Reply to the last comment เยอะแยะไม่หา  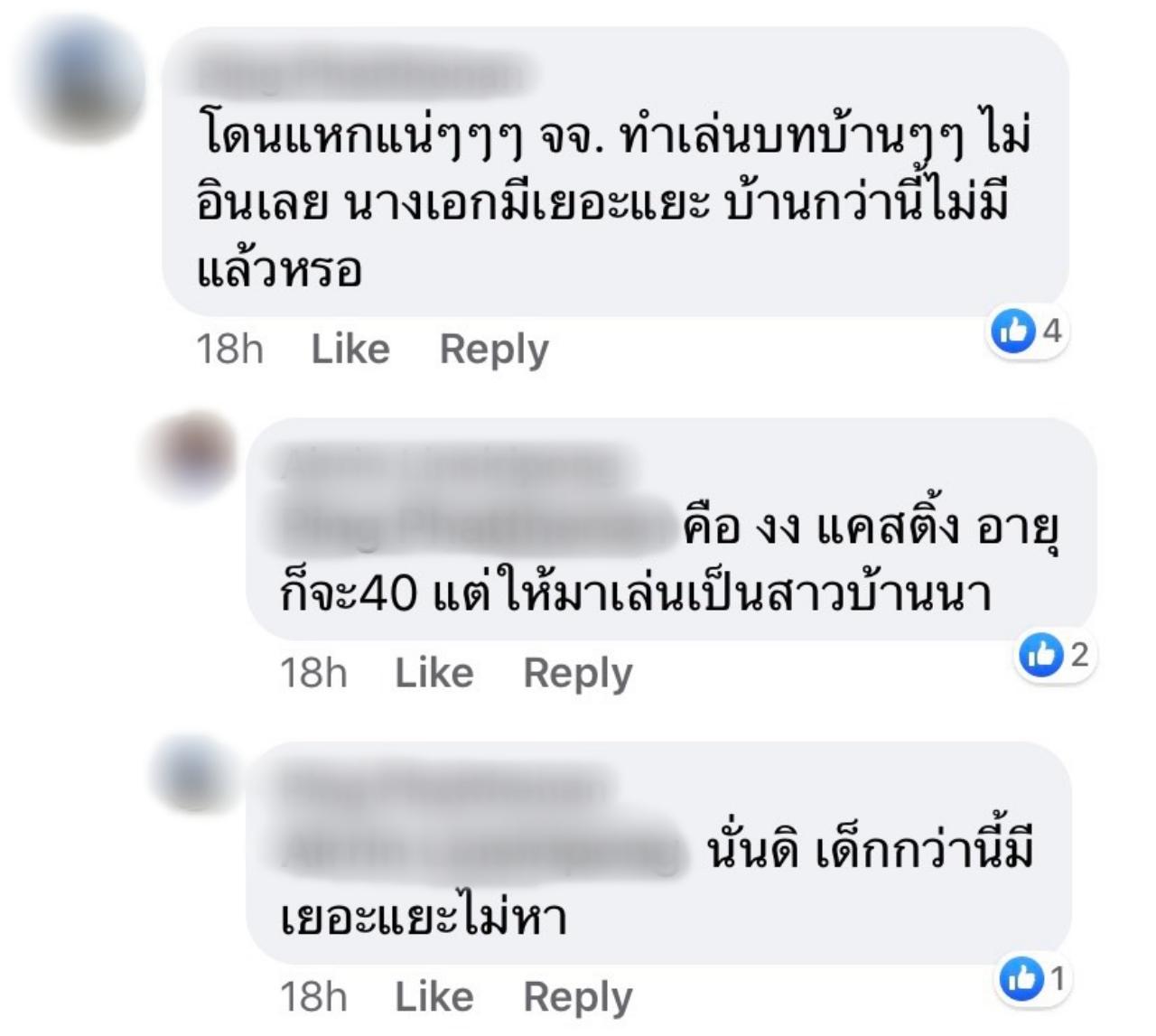click(578, 998)
